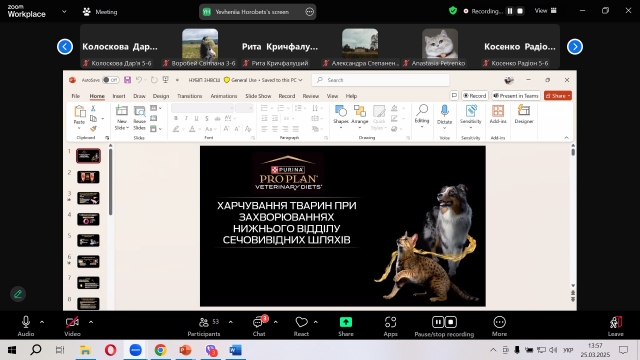Click the Reuse Slides button
The image size is (640, 360).
tap(140, 118)
